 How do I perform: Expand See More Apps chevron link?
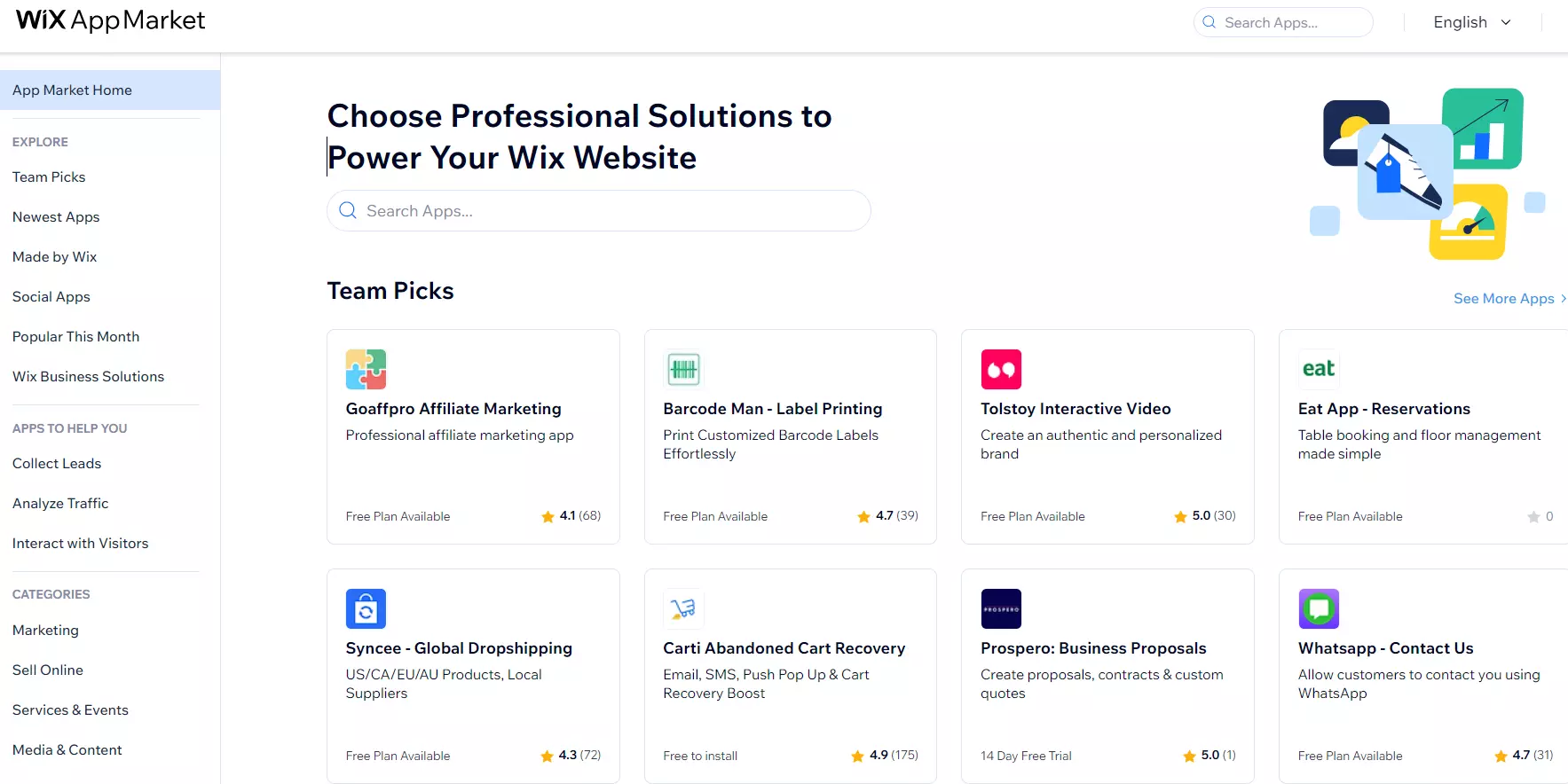coord(1509,299)
